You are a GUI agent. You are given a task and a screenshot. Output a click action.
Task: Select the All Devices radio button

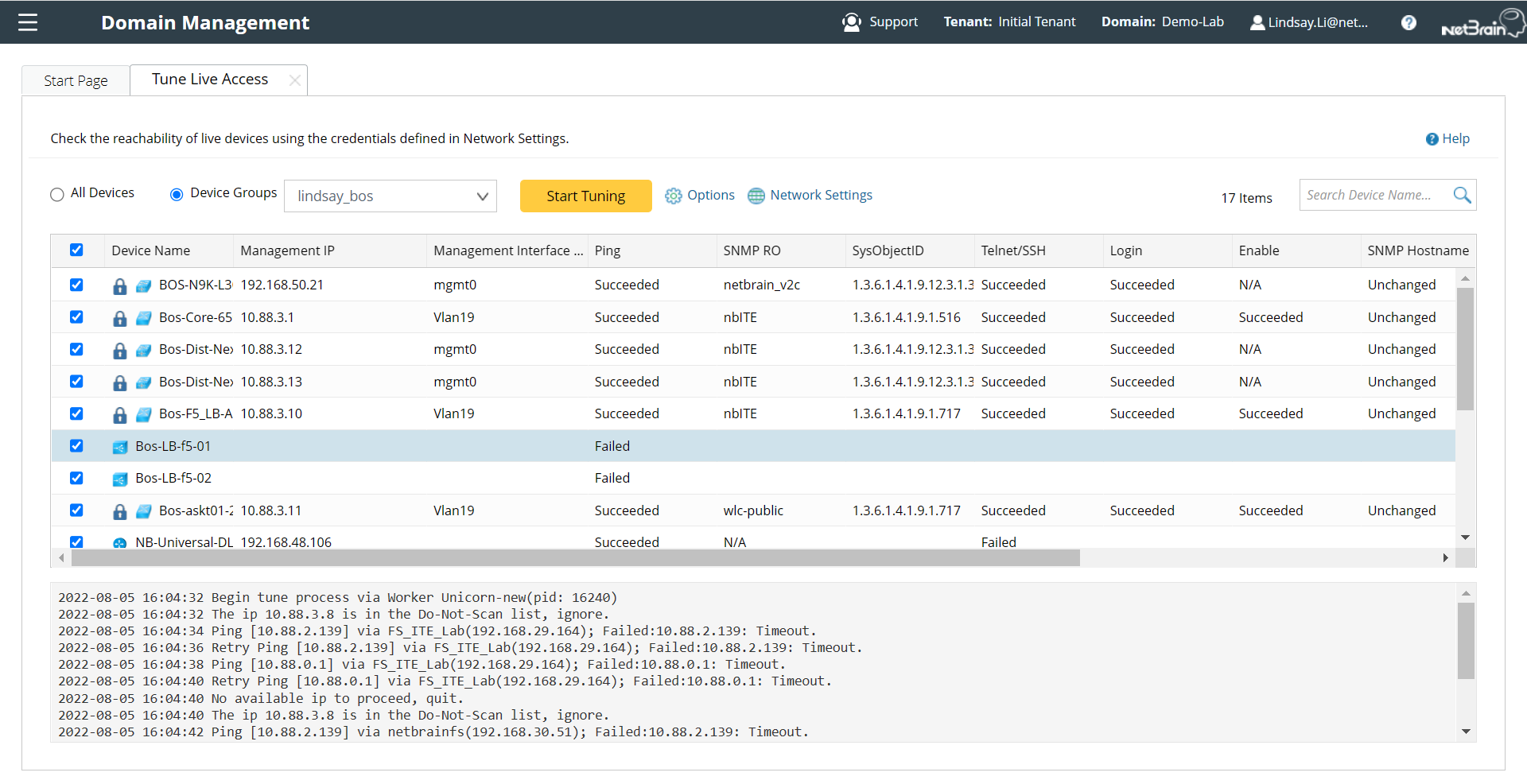(56, 193)
